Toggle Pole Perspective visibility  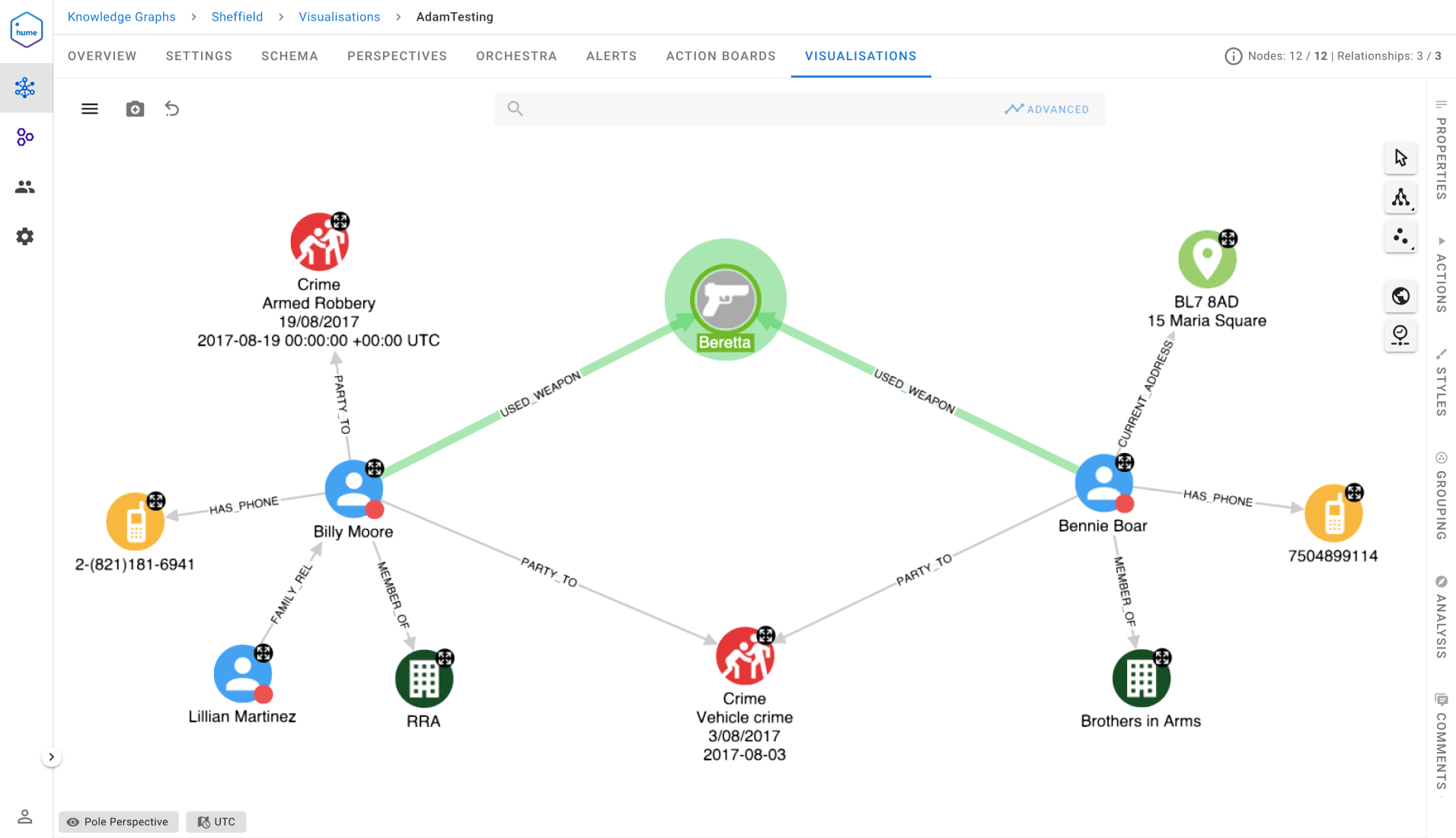pyautogui.click(x=118, y=821)
